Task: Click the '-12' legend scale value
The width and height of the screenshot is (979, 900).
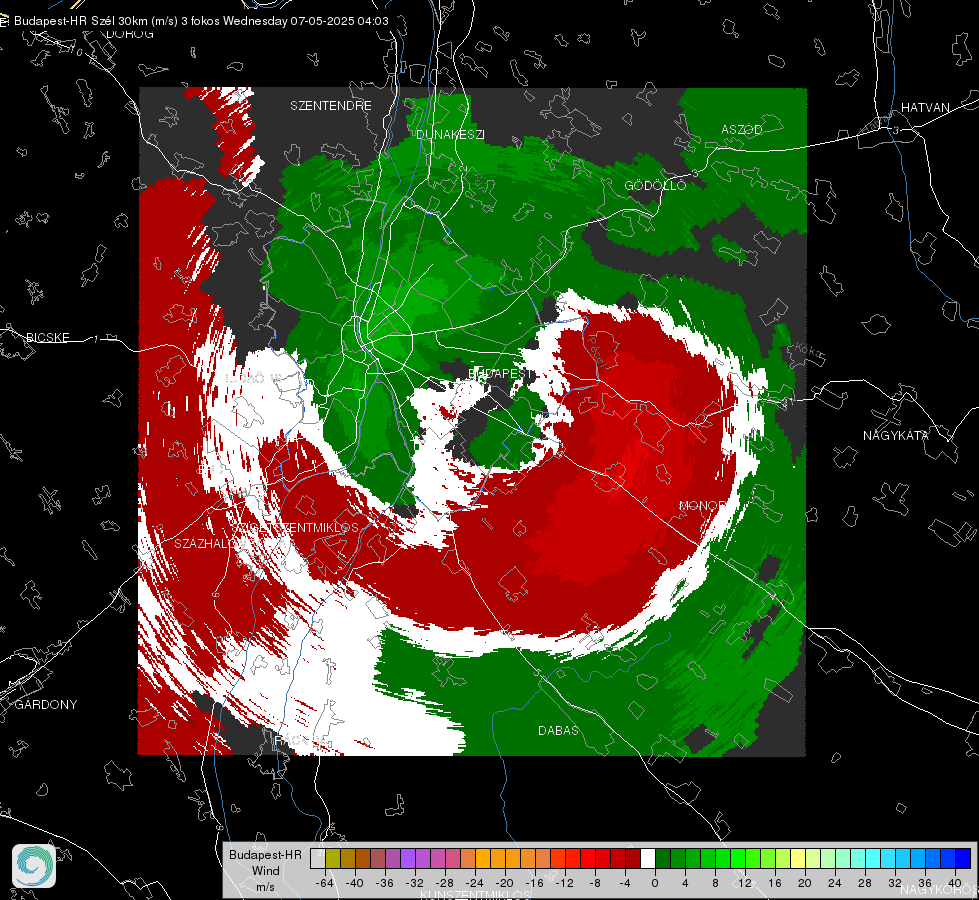Action: coord(564,883)
